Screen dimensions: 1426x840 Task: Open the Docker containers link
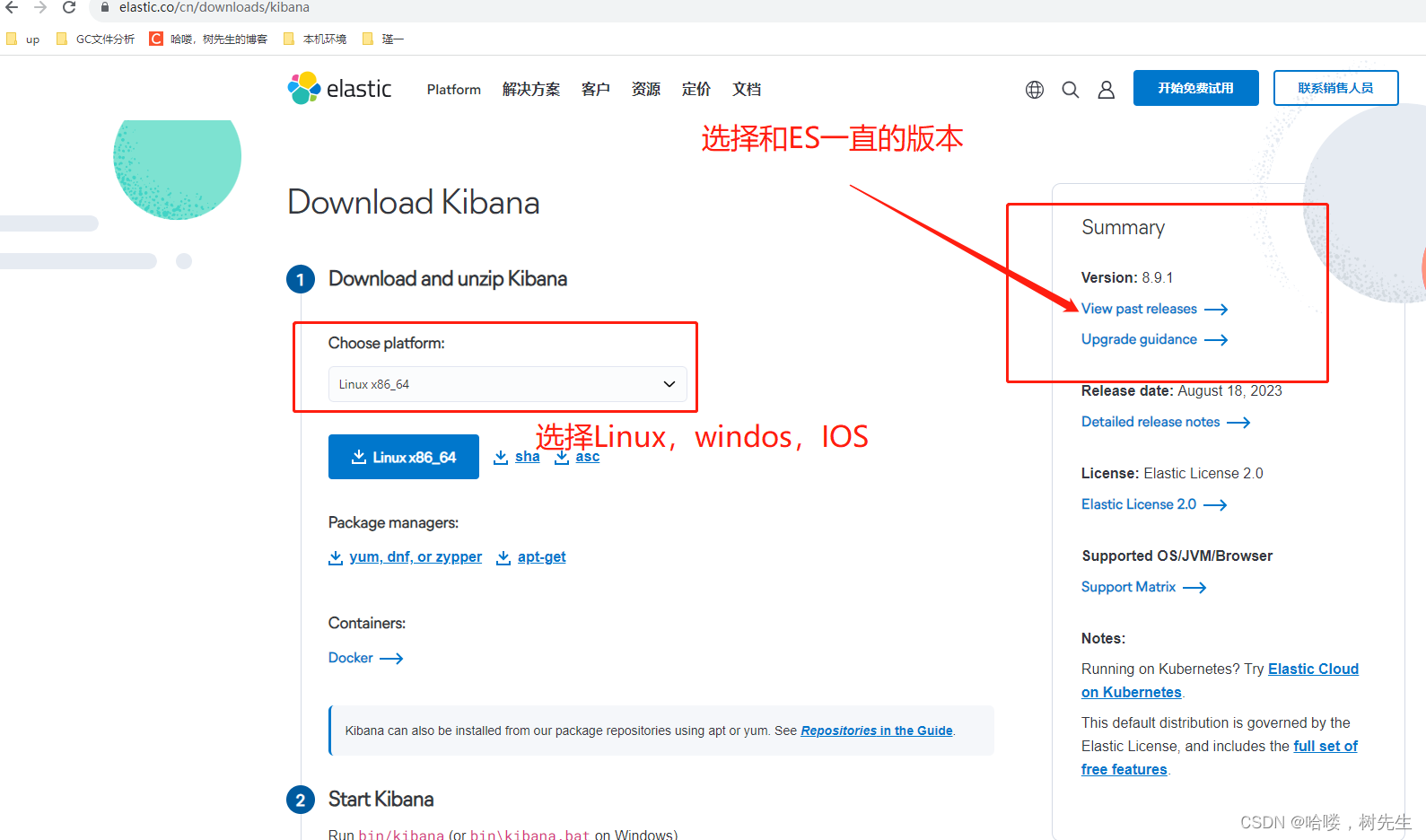pyautogui.click(x=351, y=658)
